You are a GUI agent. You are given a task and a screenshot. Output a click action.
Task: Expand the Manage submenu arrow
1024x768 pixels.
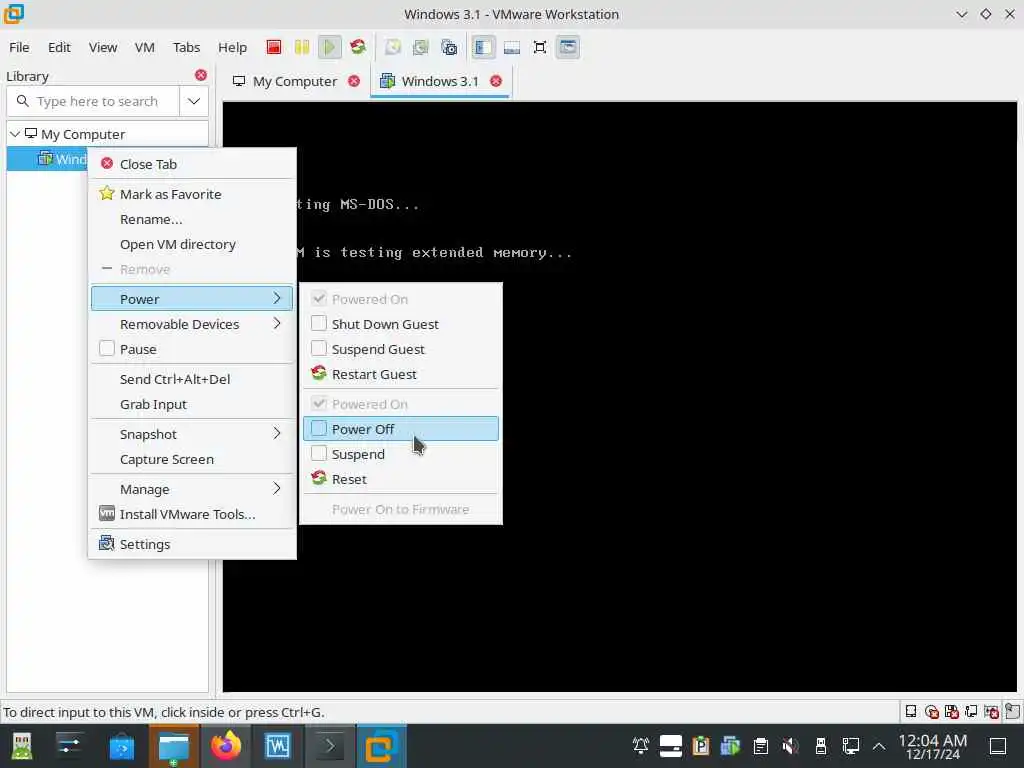(x=277, y=488)
